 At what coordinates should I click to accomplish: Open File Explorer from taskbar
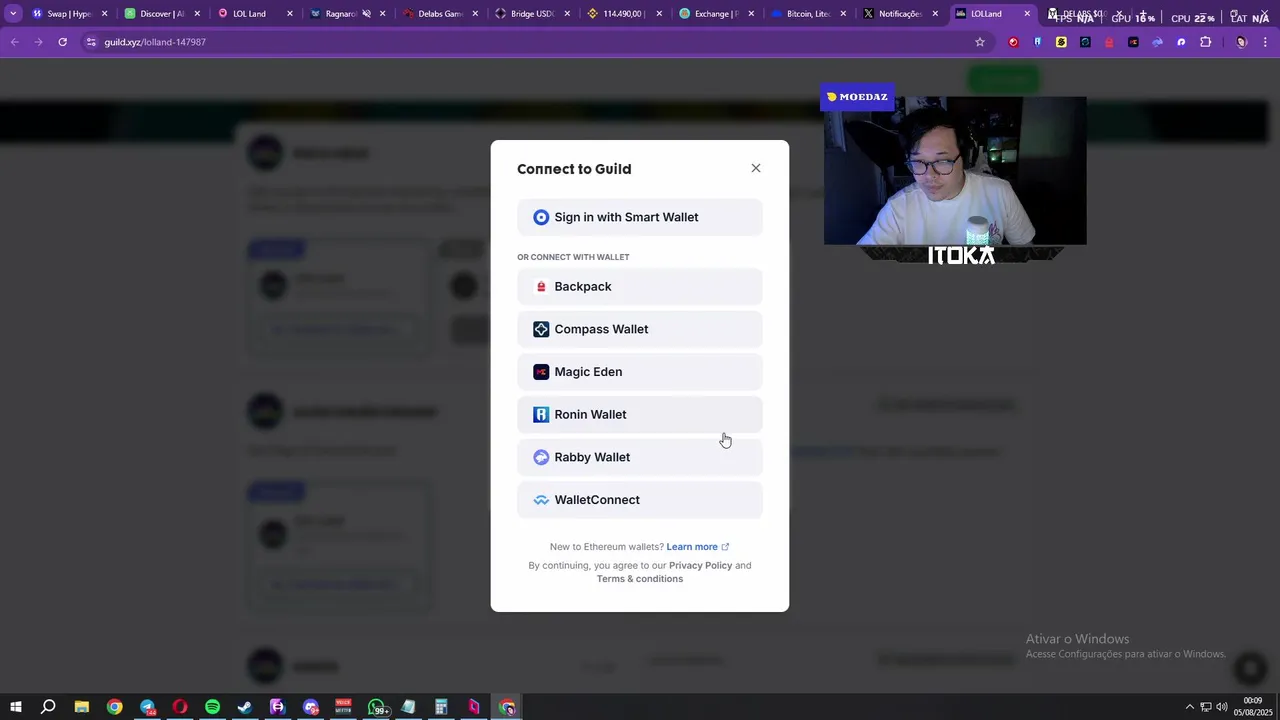coord(82,707)
